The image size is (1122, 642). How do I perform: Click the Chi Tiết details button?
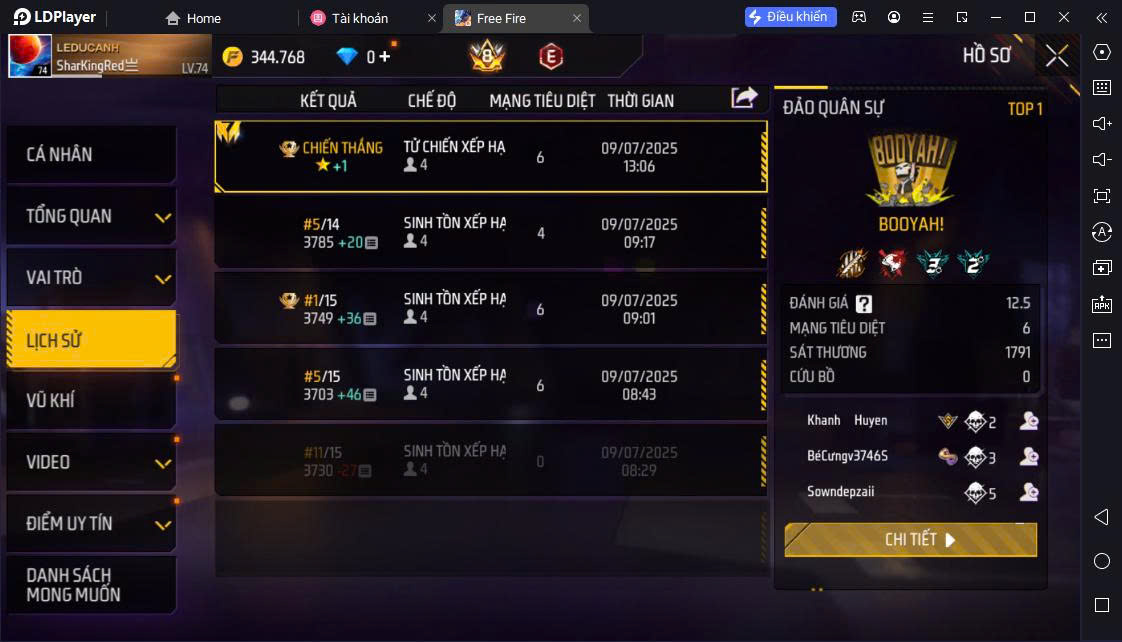coord(910,540)
